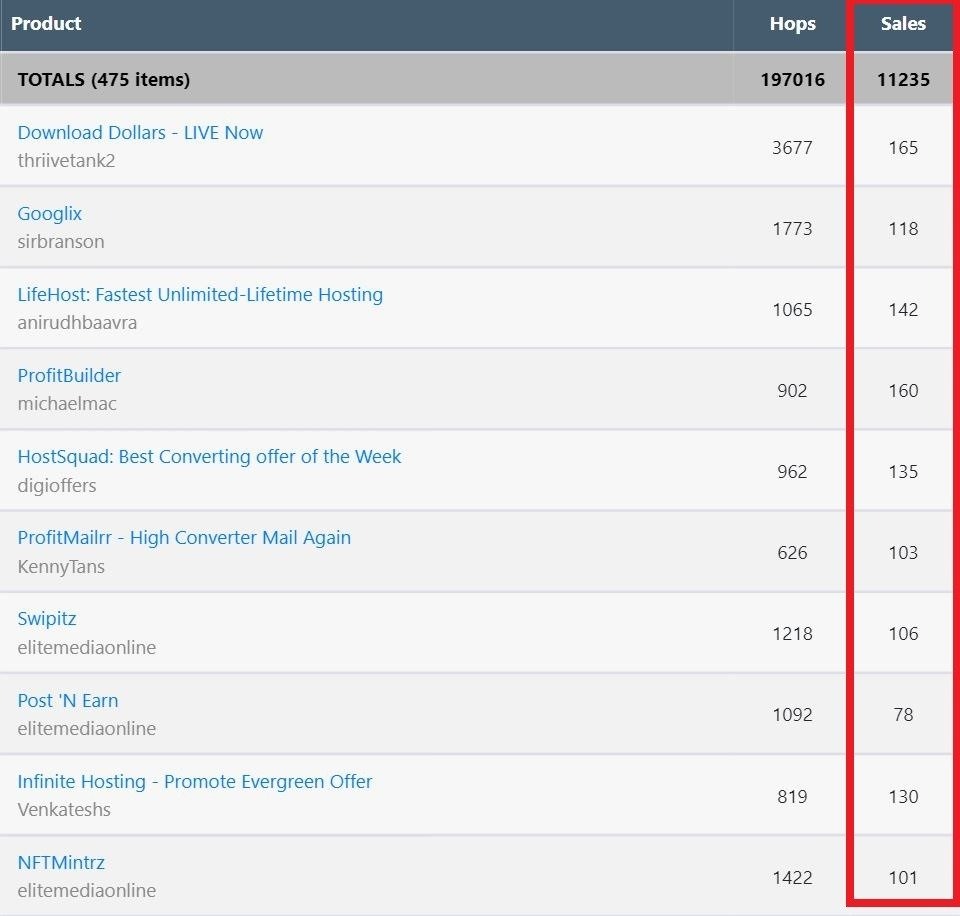Open the Googlix product link

pyautogui.click(x=50, y=214)
